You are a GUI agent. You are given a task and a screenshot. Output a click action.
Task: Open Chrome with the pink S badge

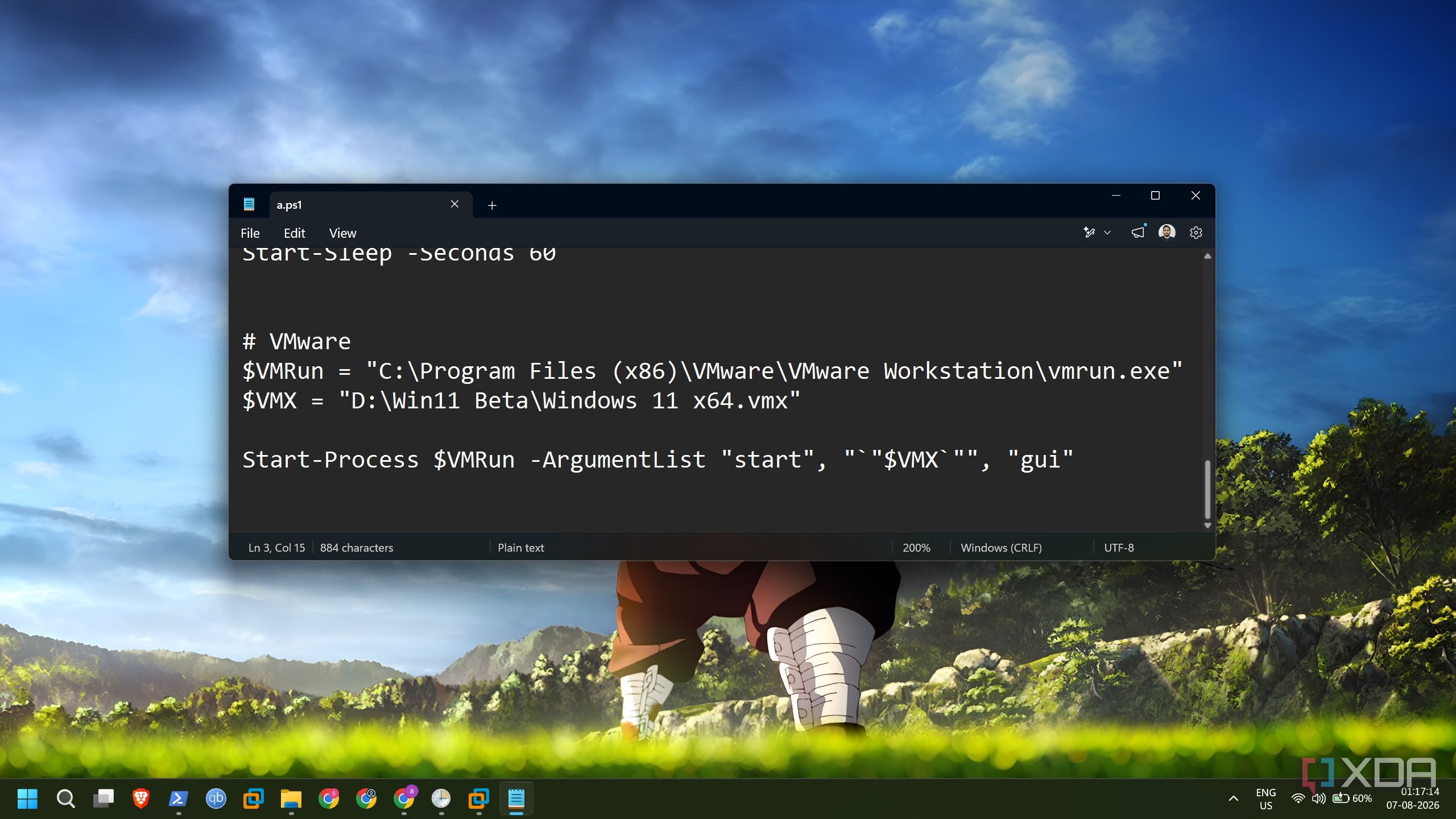[328, 799]
